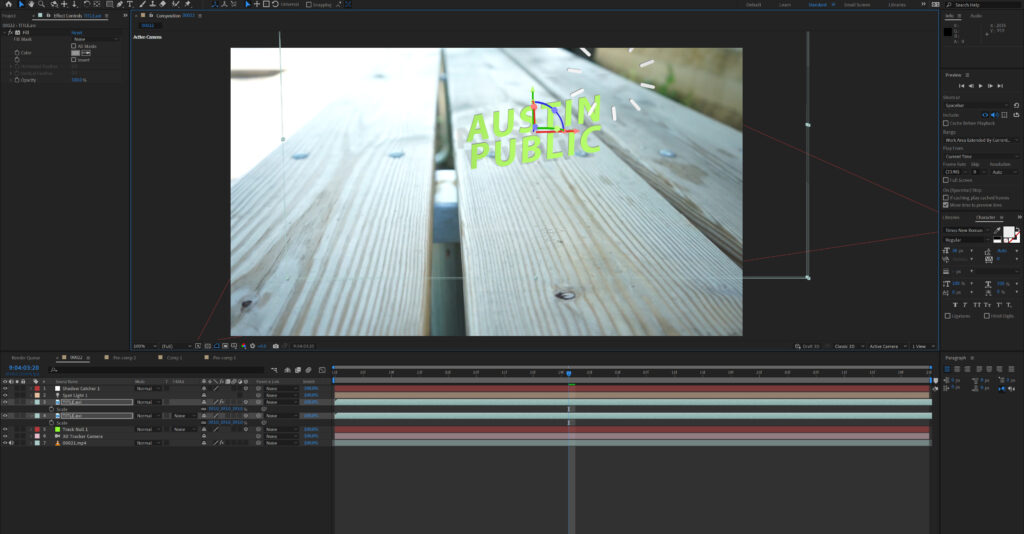Take a snapshot with camera icon
1024x534 pixels.
tap(276, 346)
